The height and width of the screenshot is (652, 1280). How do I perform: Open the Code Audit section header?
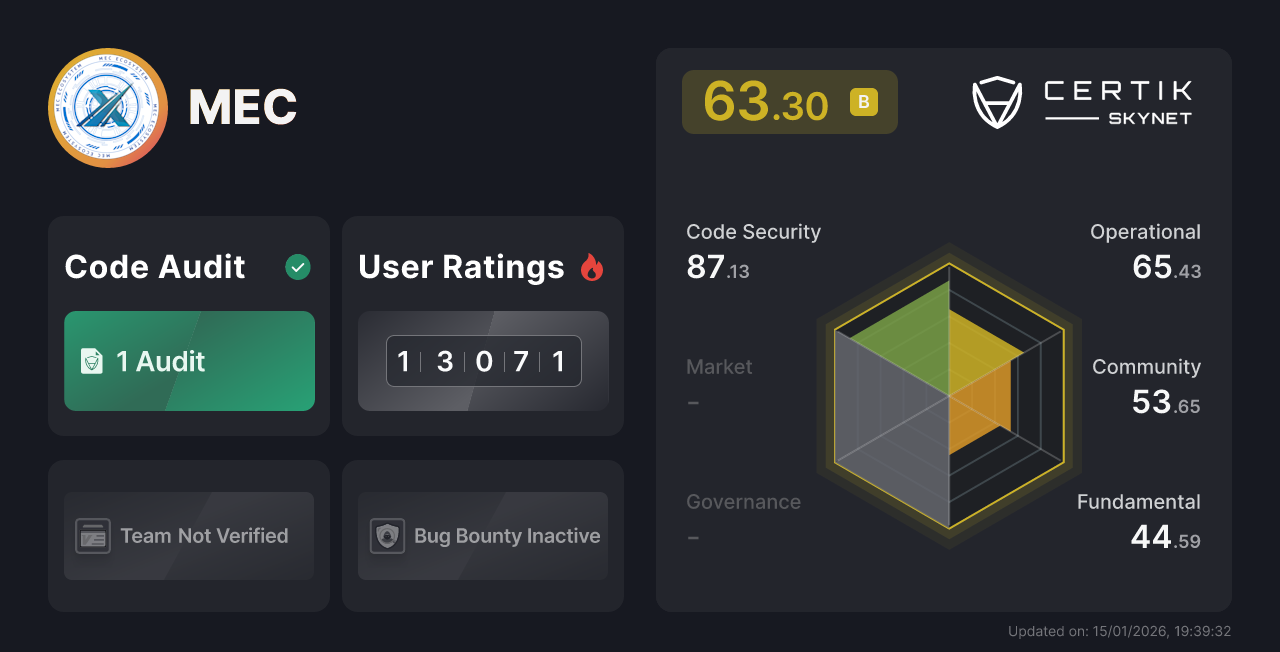[154, 267]
